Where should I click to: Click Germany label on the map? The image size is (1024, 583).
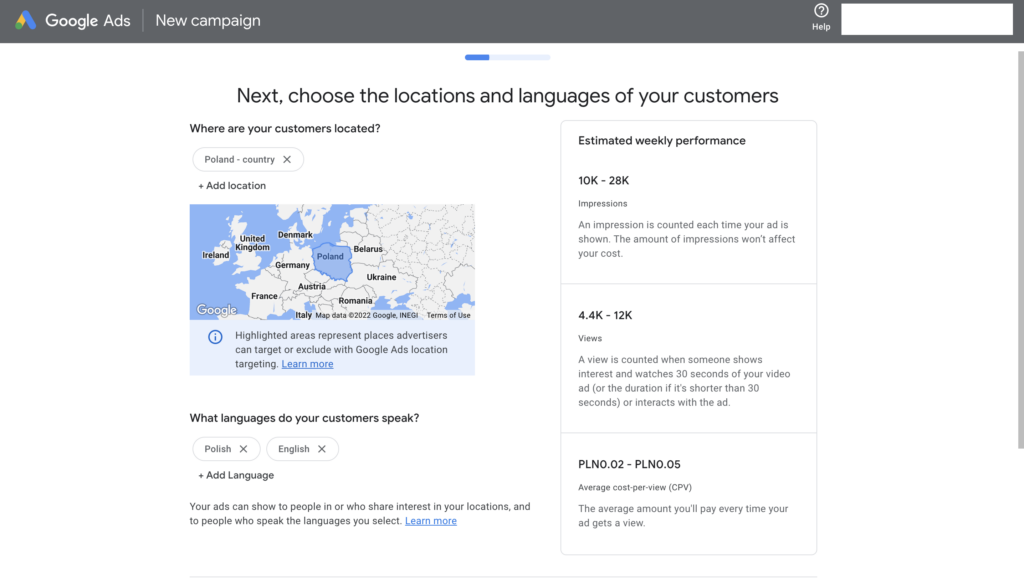(x=292, y=265)
